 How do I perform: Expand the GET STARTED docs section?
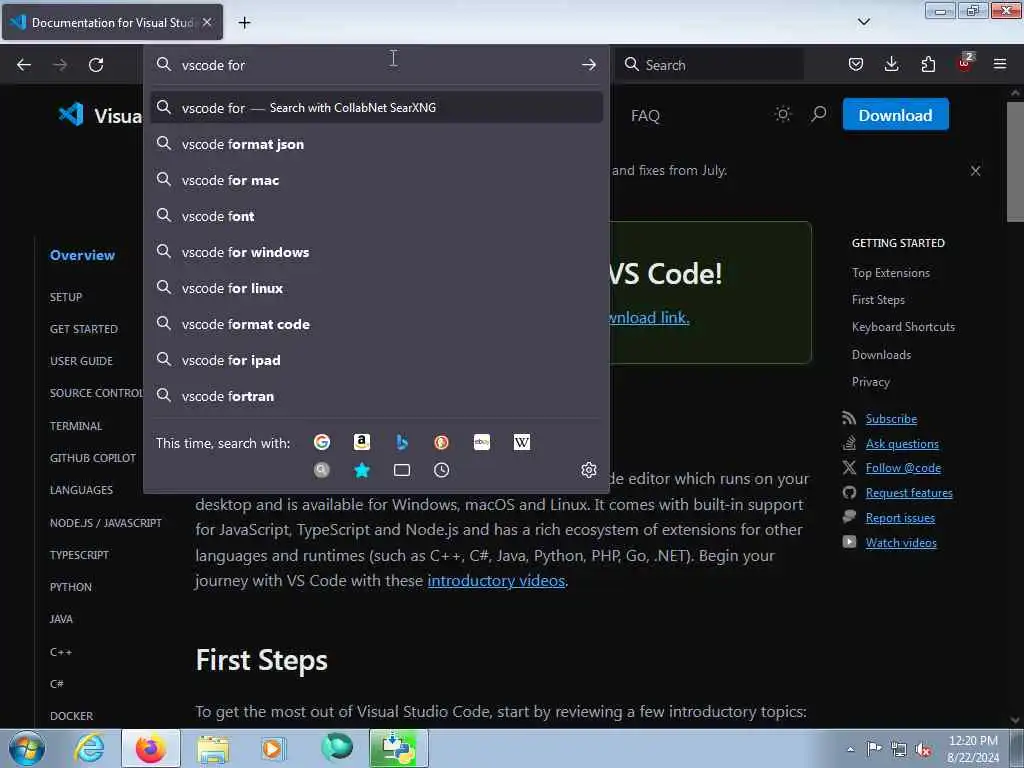[84, 328]
